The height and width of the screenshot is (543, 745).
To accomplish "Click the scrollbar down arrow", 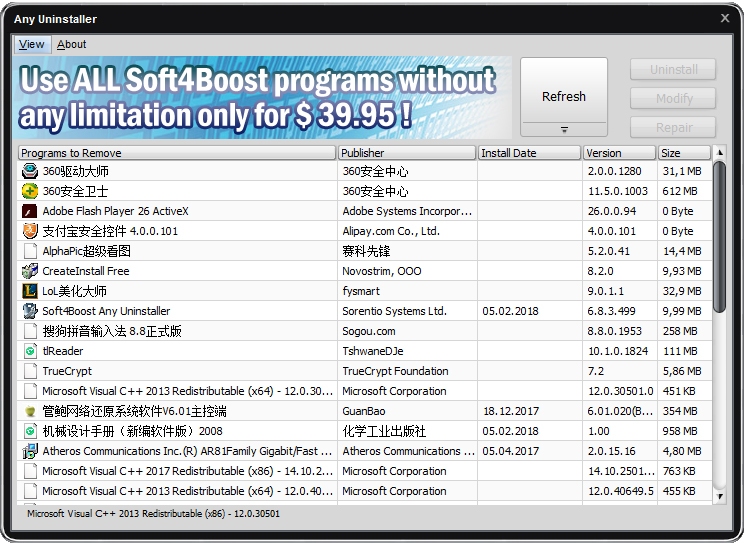I will click(720, 496).
